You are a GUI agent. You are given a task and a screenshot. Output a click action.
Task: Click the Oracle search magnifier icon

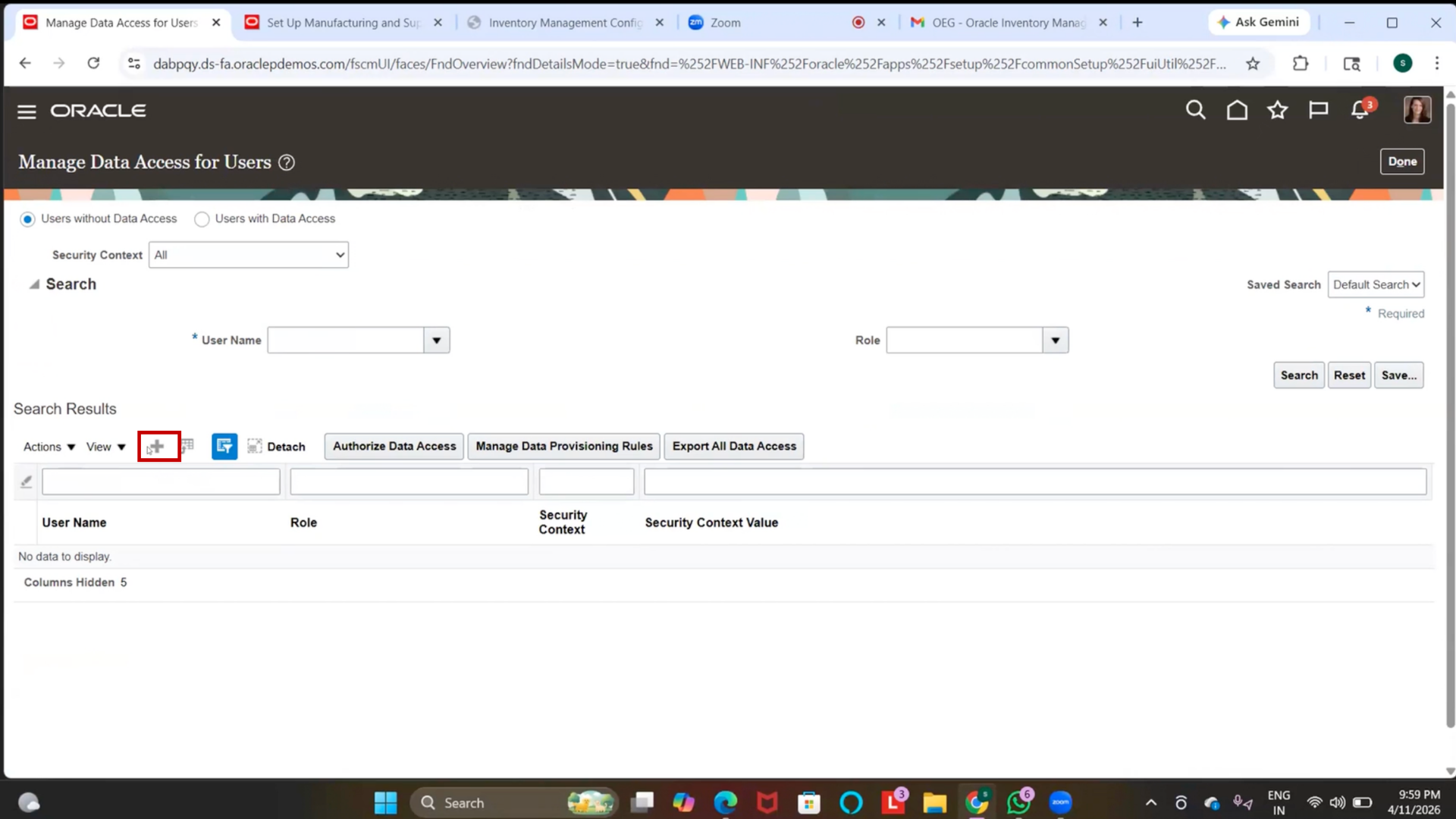pyautogui.click(x=1195, y=111)
